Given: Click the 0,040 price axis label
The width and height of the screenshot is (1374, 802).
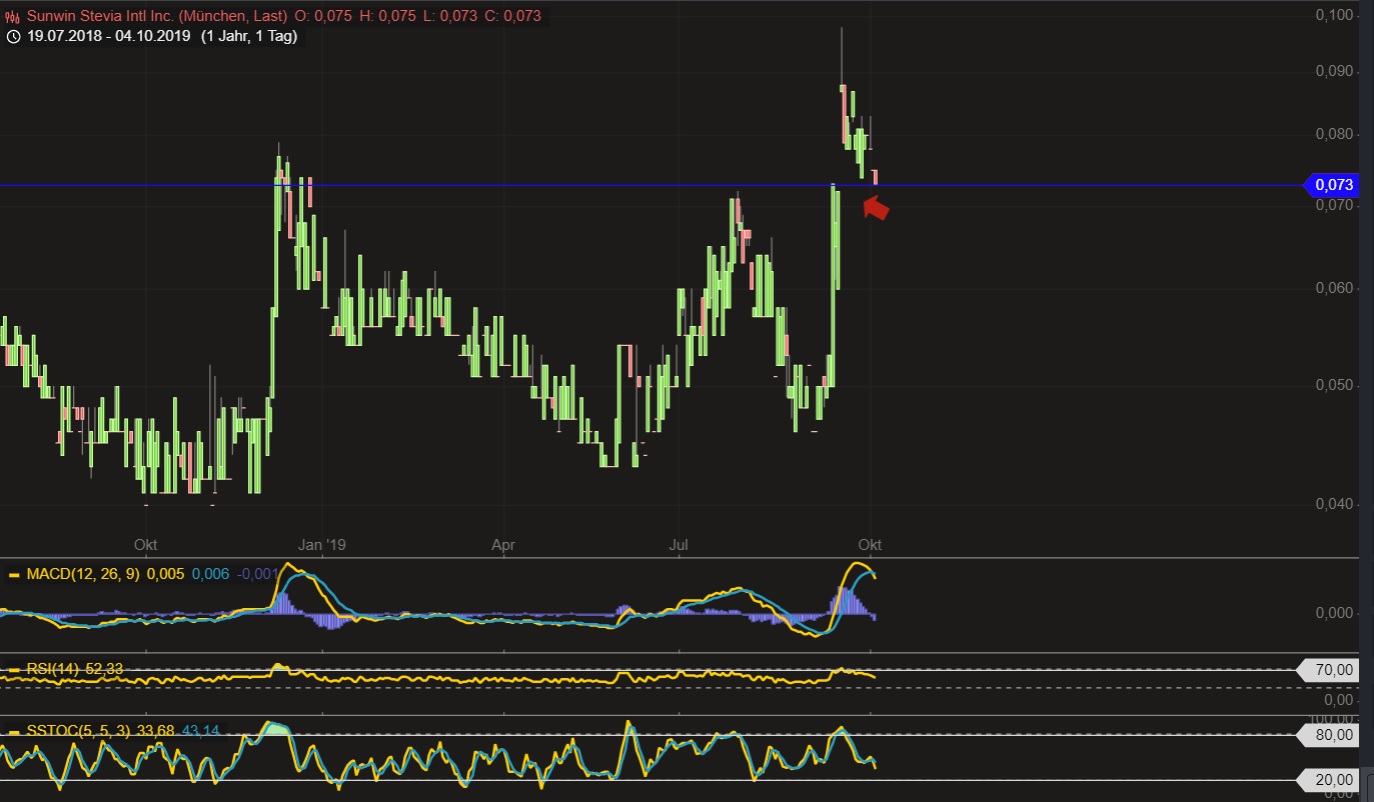Looking at the screenshot, I should 1334,505.
